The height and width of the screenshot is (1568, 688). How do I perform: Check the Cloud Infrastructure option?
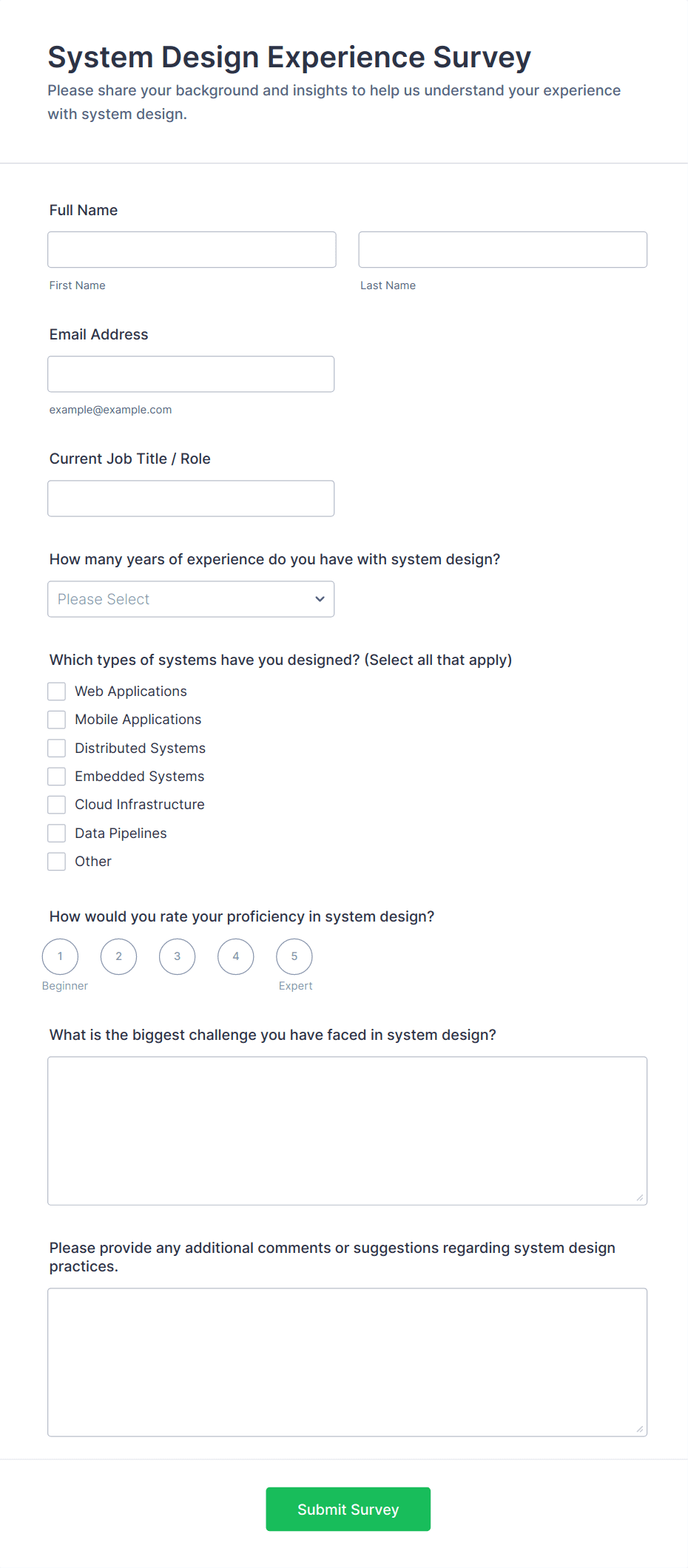pyautogui.click(x=57, y=805)
